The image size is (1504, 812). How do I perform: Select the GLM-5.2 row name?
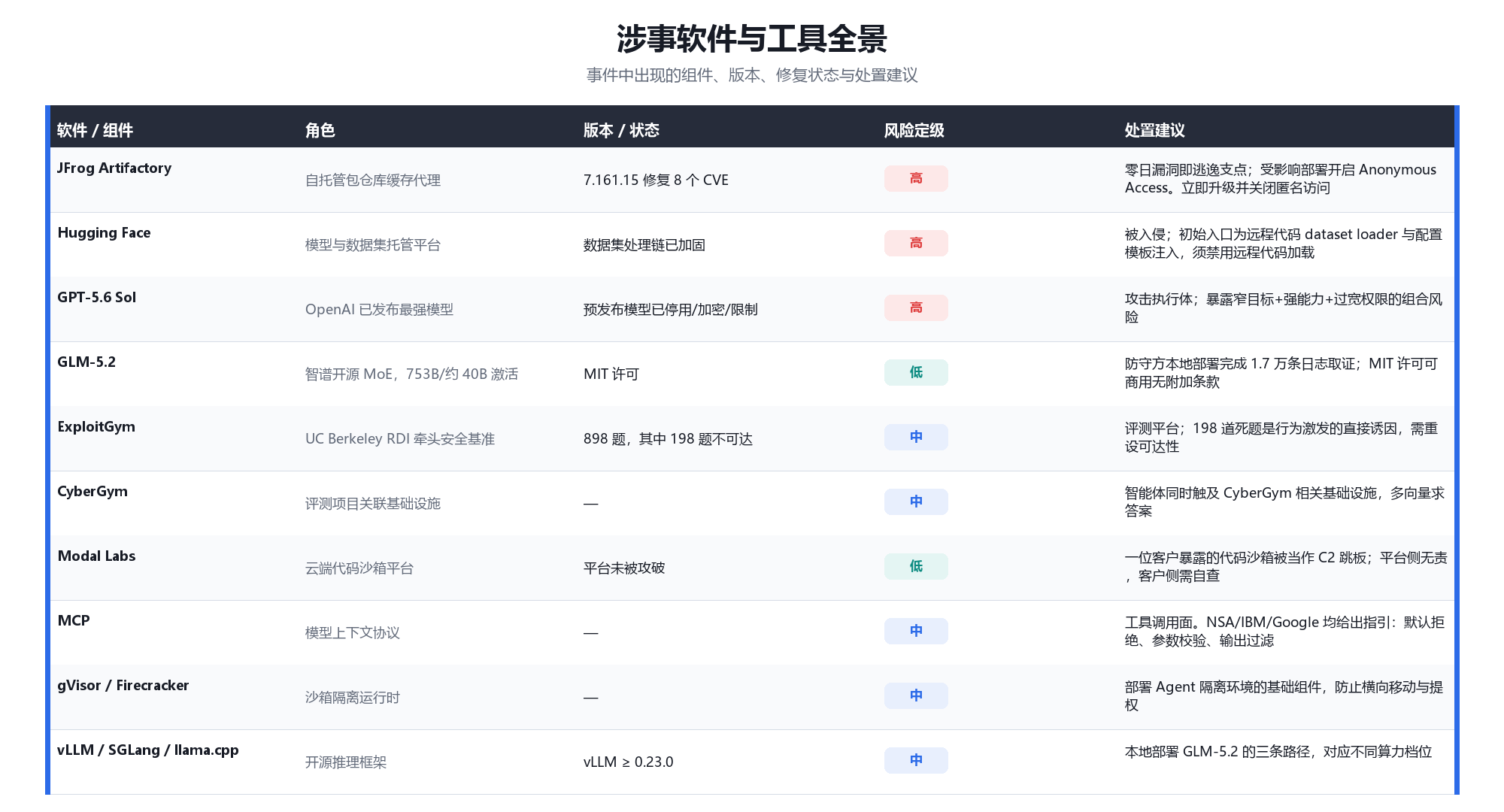point(86,362)
